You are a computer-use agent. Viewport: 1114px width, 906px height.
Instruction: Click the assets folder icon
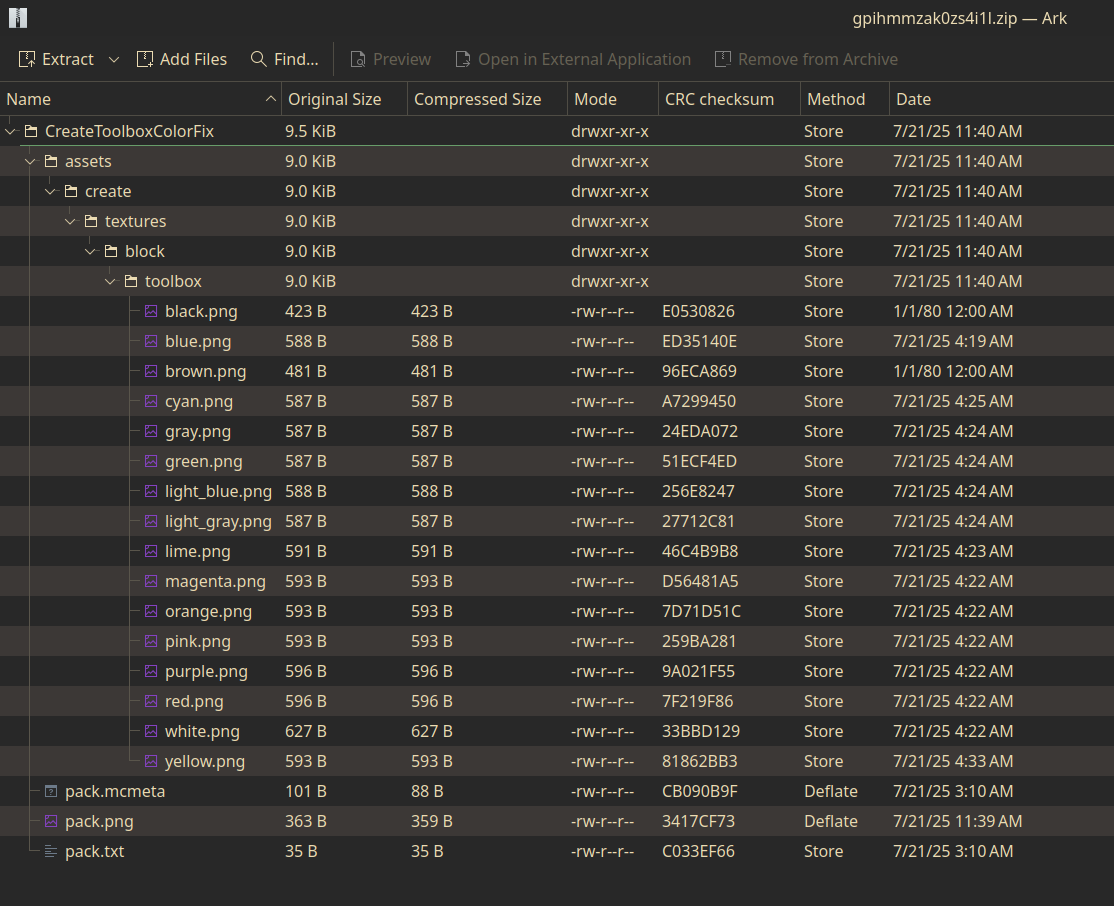pyautogui.click(x=50, y=161)
